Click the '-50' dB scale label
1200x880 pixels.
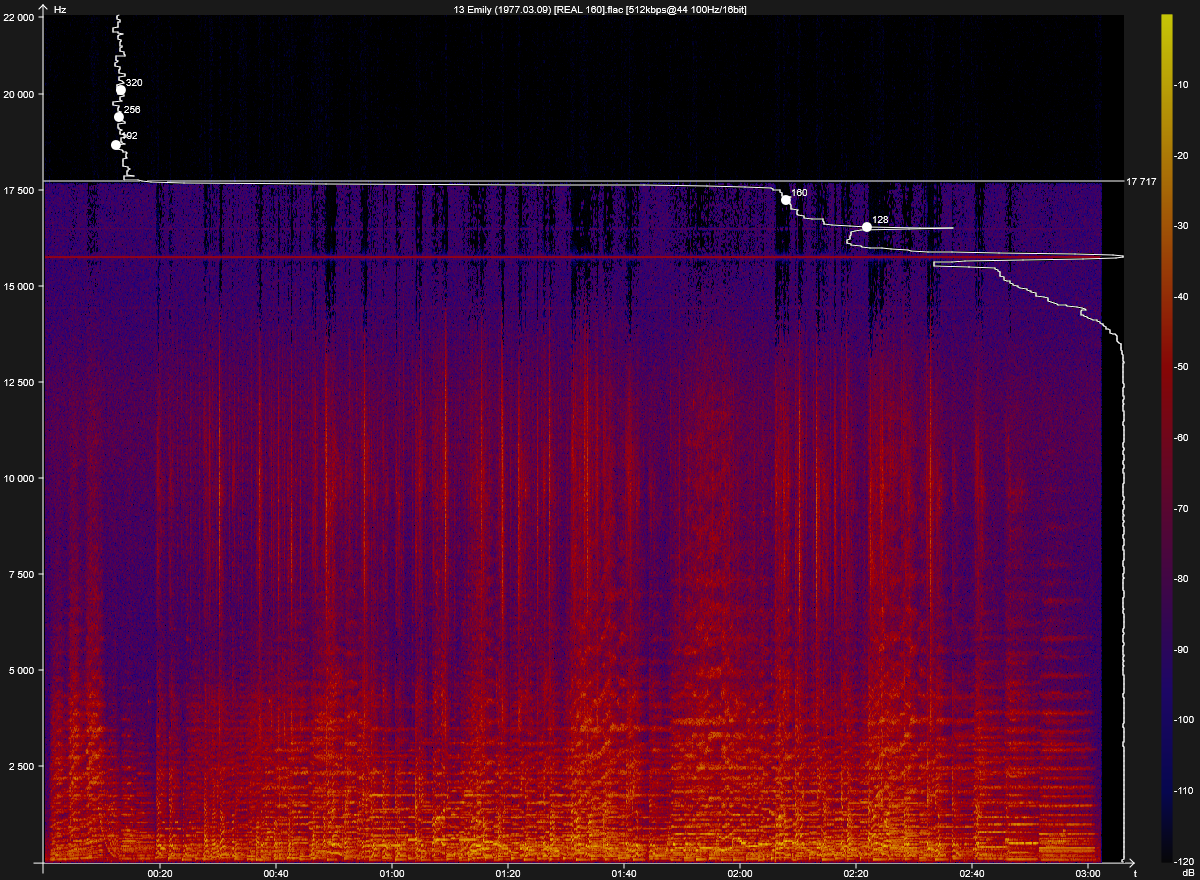[1180, 367]
